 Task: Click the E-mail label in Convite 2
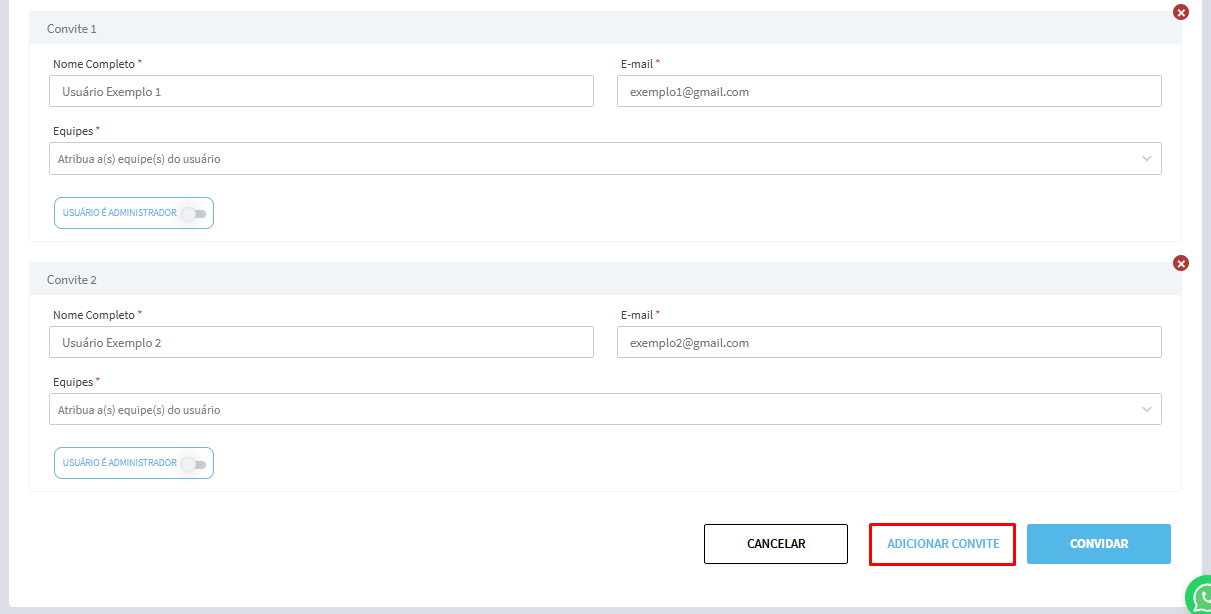click(x=637, y=315)
